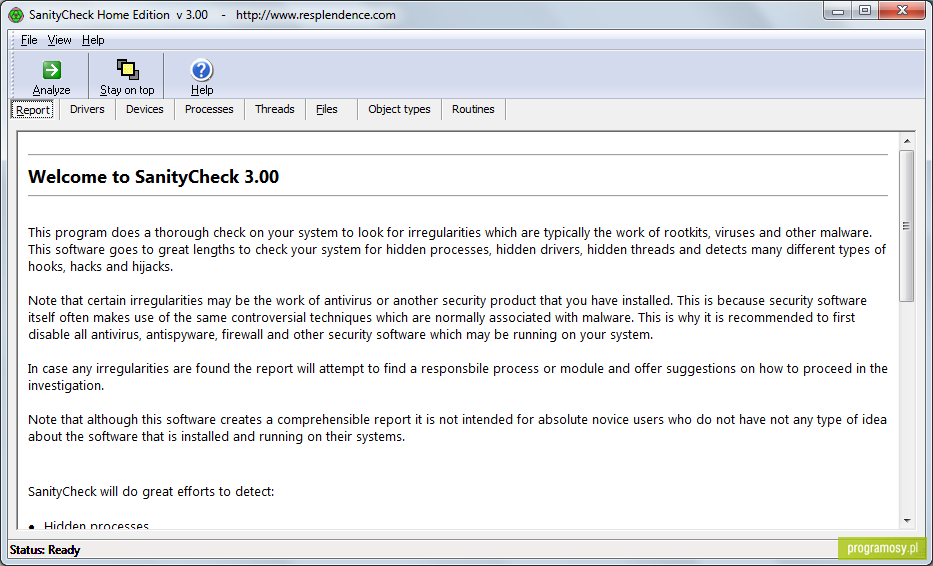Click the 'Hidden processes' bullet item
The width and height of the screenshot is (933, 566).
coord(96,524)
